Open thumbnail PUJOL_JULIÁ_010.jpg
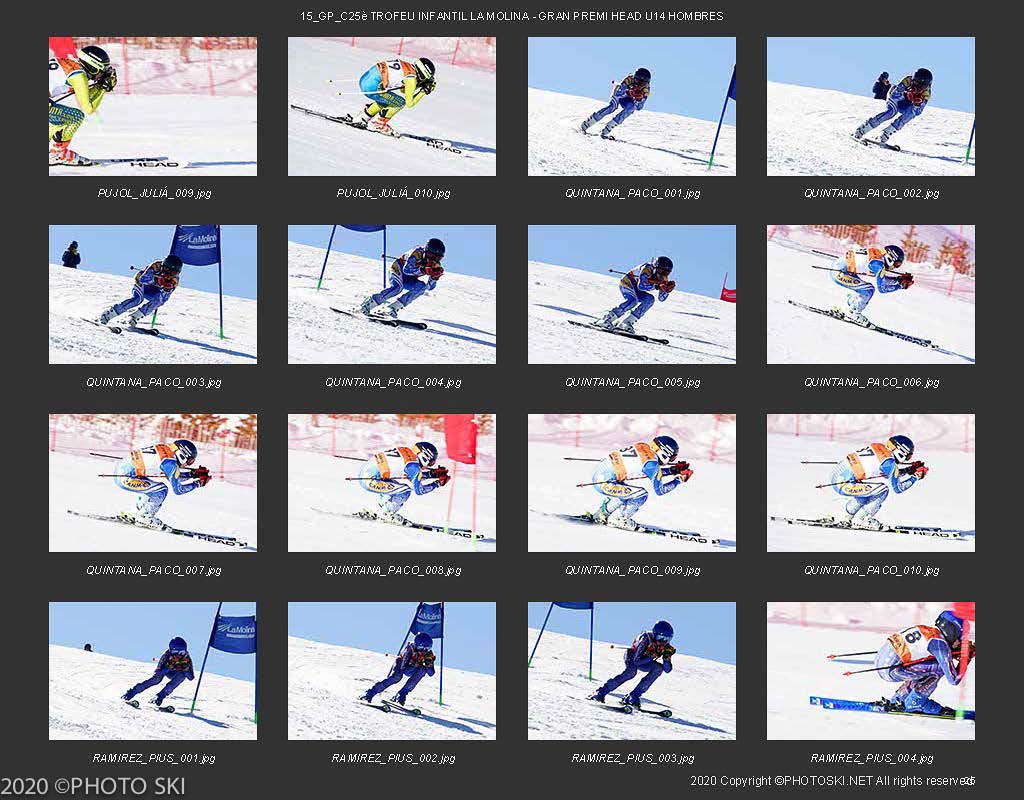 click(392, 106)
